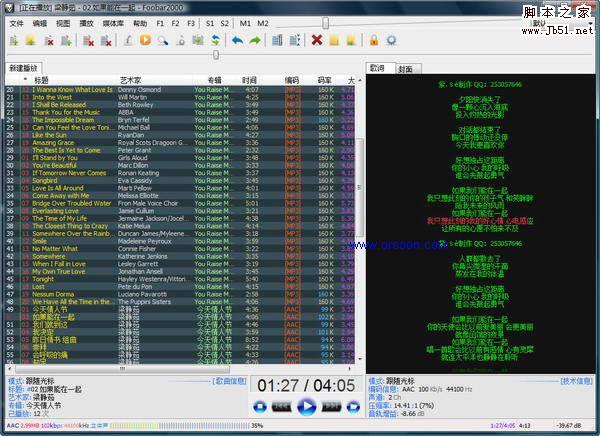Image resolution: width=600 pixels, height=436 pixels.
Task: Click the status bar progress meter at 35%
Action: [x=180, y=425]
